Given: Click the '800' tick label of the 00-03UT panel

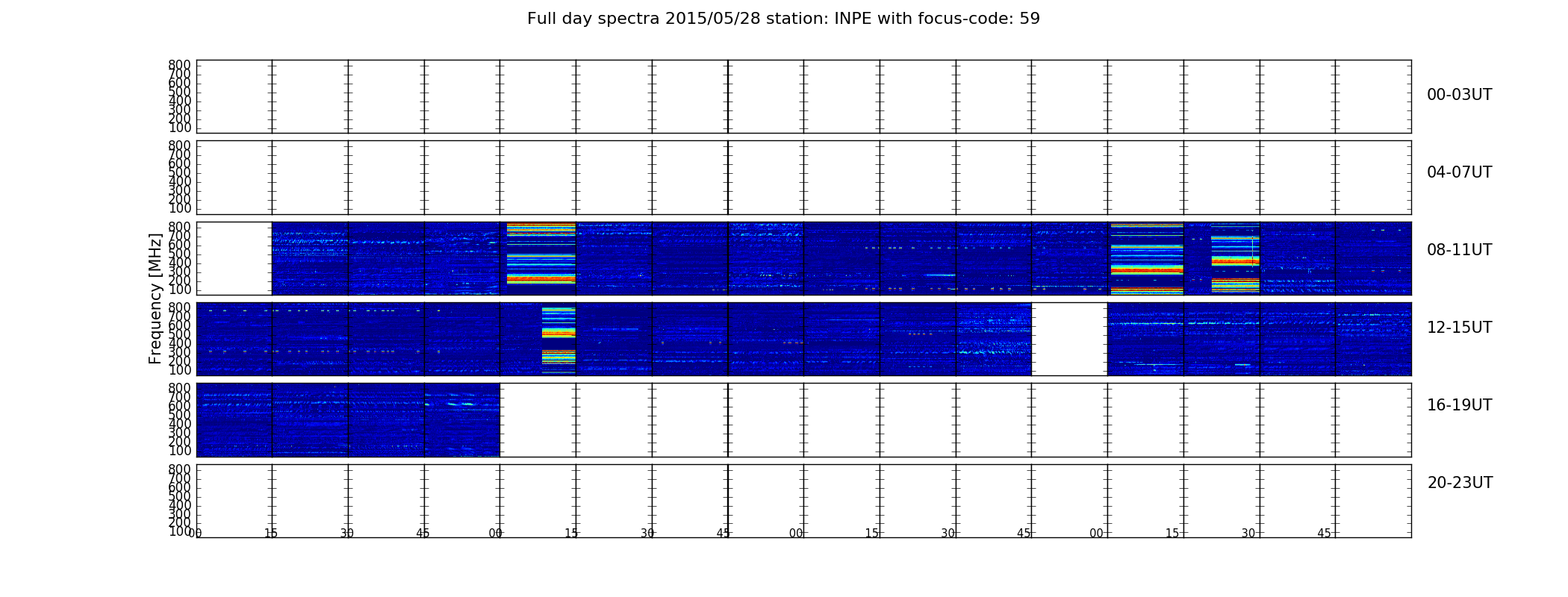Looking at the screenshot, I should pos(179,65).
